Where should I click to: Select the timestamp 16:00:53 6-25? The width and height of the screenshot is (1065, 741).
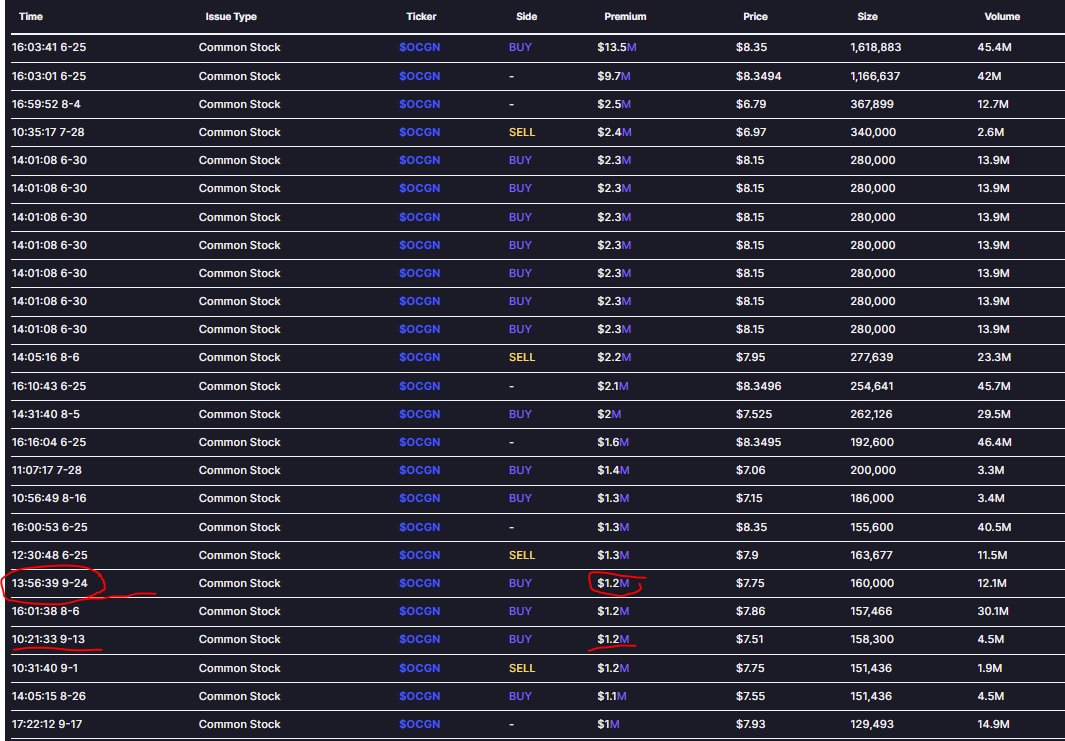(49, 527)
